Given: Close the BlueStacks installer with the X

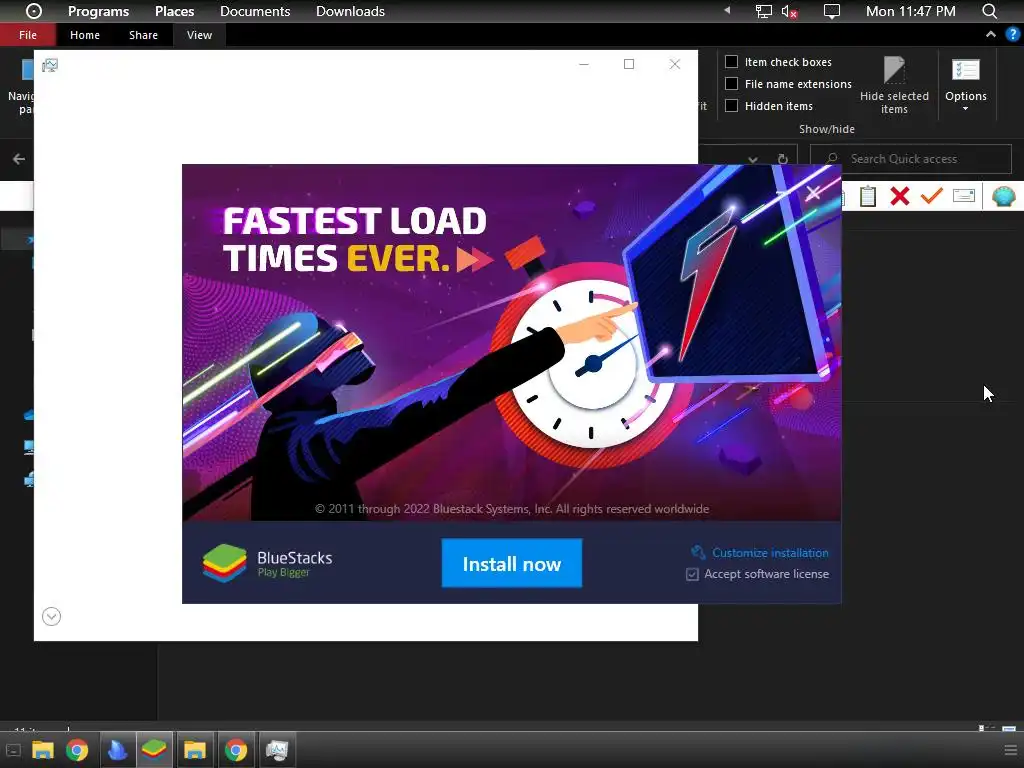Looking at the screenshot, I should [813, 193].
